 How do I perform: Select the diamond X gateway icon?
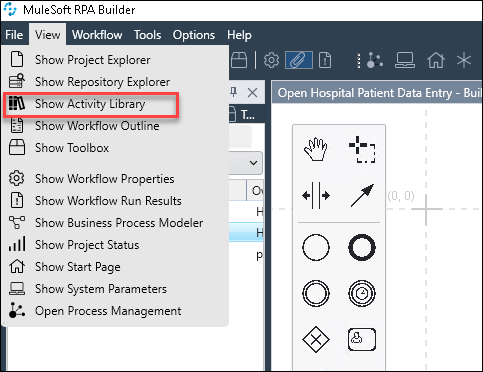pyautogui.click(x=316, y=339)
